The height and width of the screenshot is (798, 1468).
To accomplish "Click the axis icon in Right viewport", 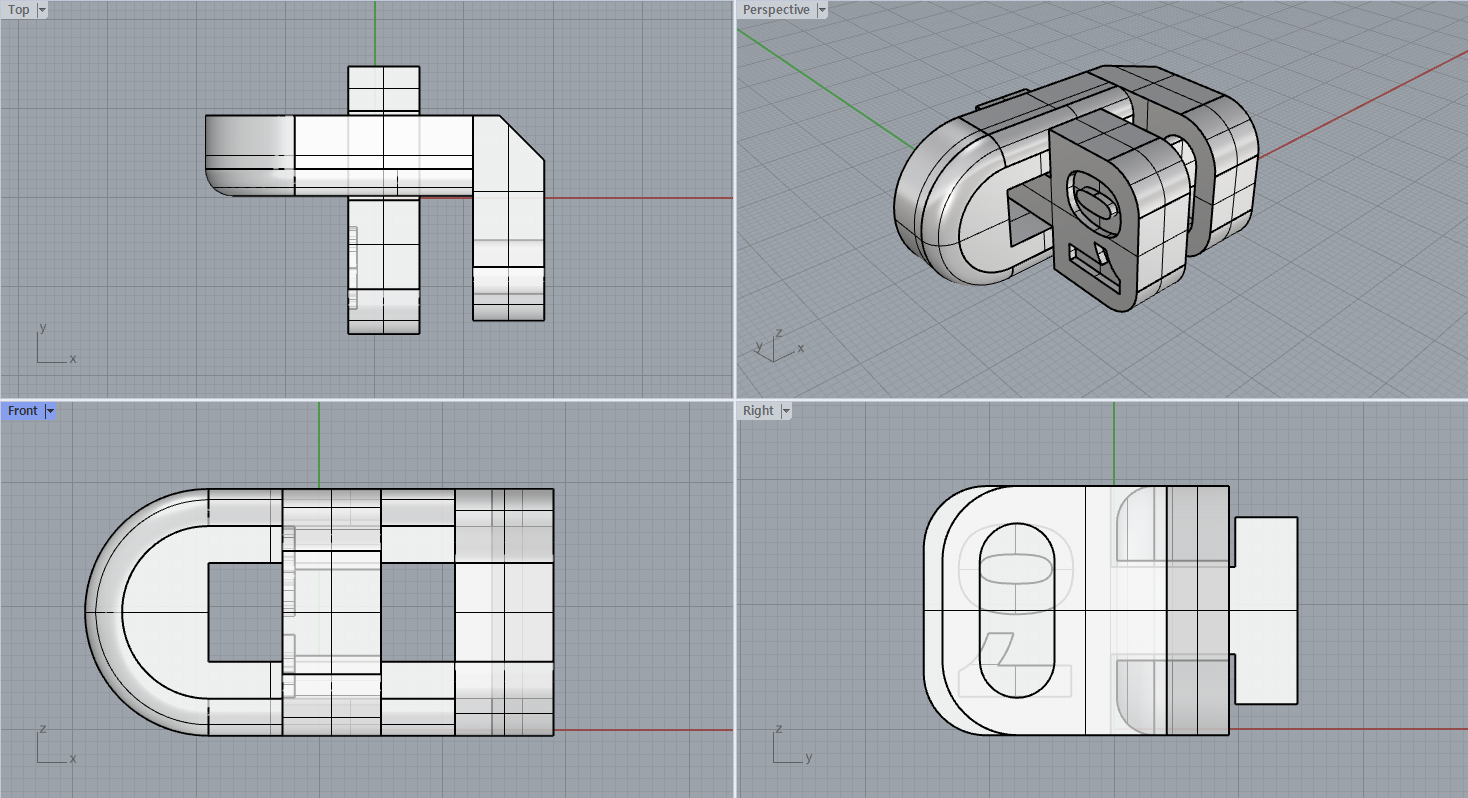I will pos(791,743).
